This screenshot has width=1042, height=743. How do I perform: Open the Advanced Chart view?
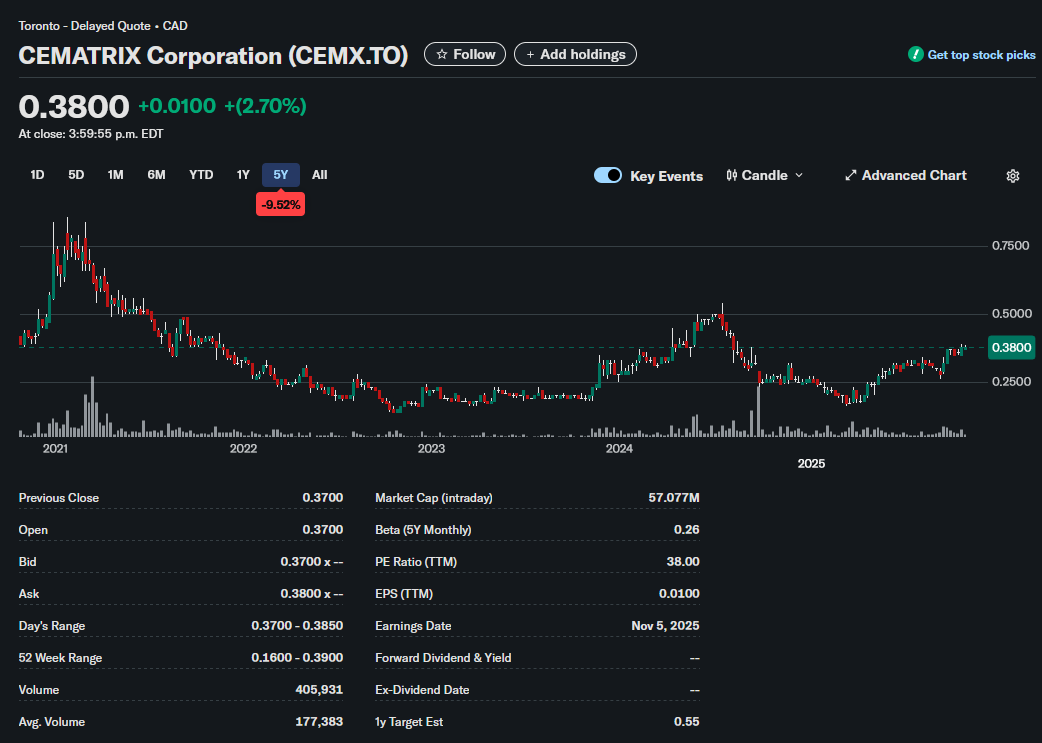[x=906, y=175]
